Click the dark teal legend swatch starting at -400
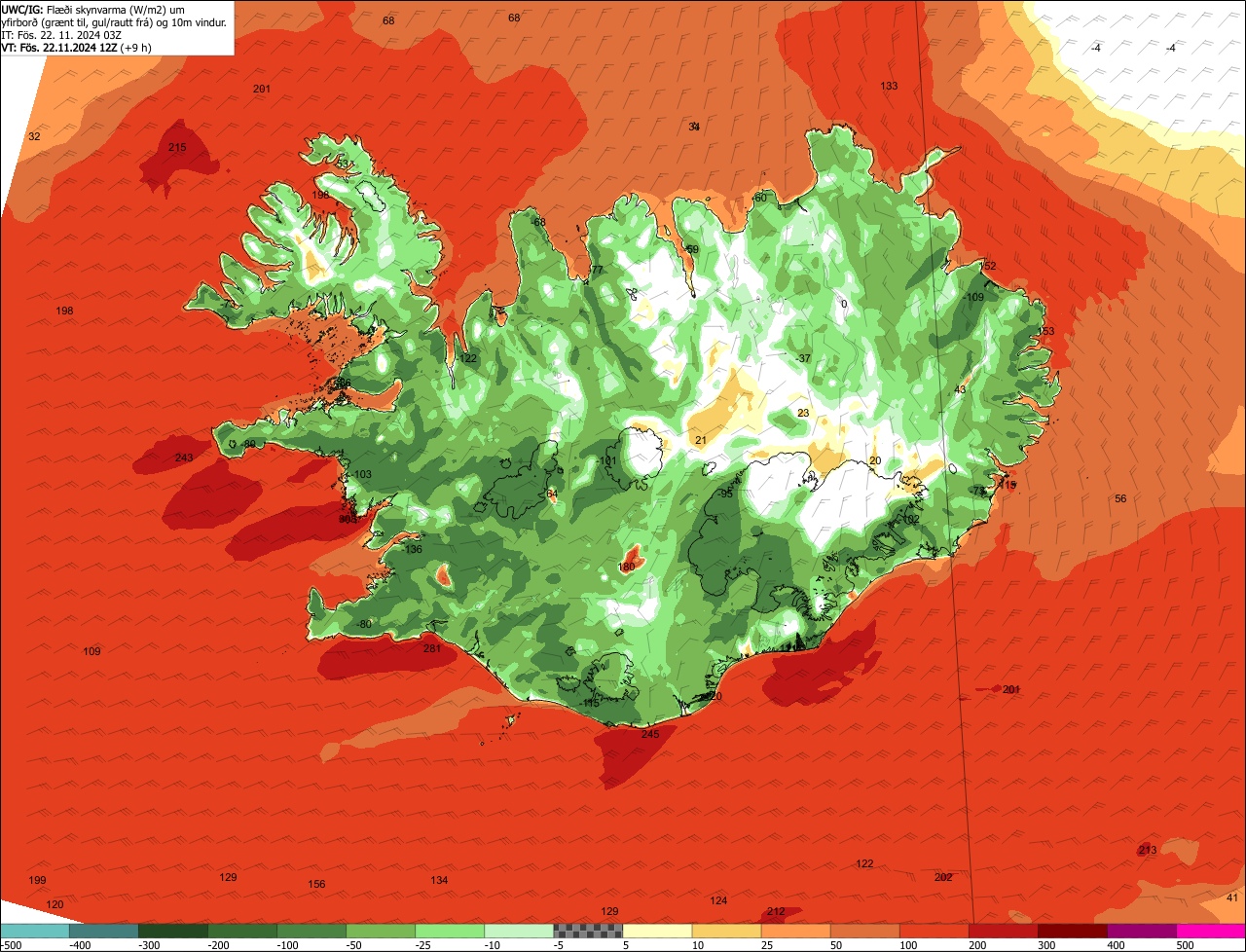 [103, 931]
